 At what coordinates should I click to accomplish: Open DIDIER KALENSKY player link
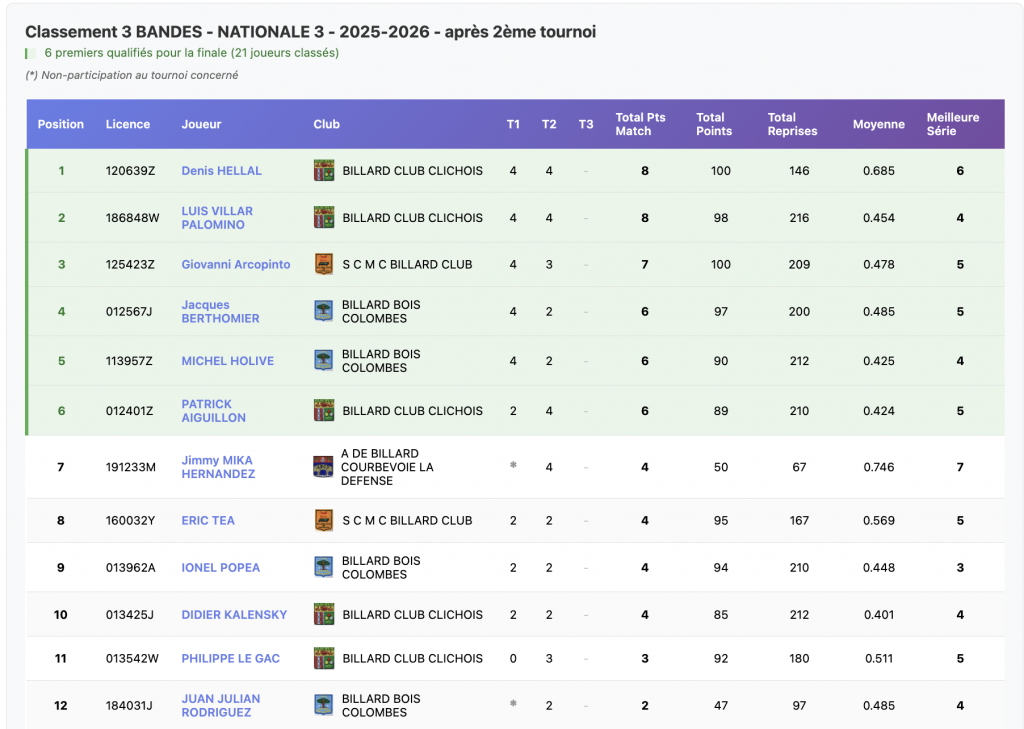tap(234, 615)
